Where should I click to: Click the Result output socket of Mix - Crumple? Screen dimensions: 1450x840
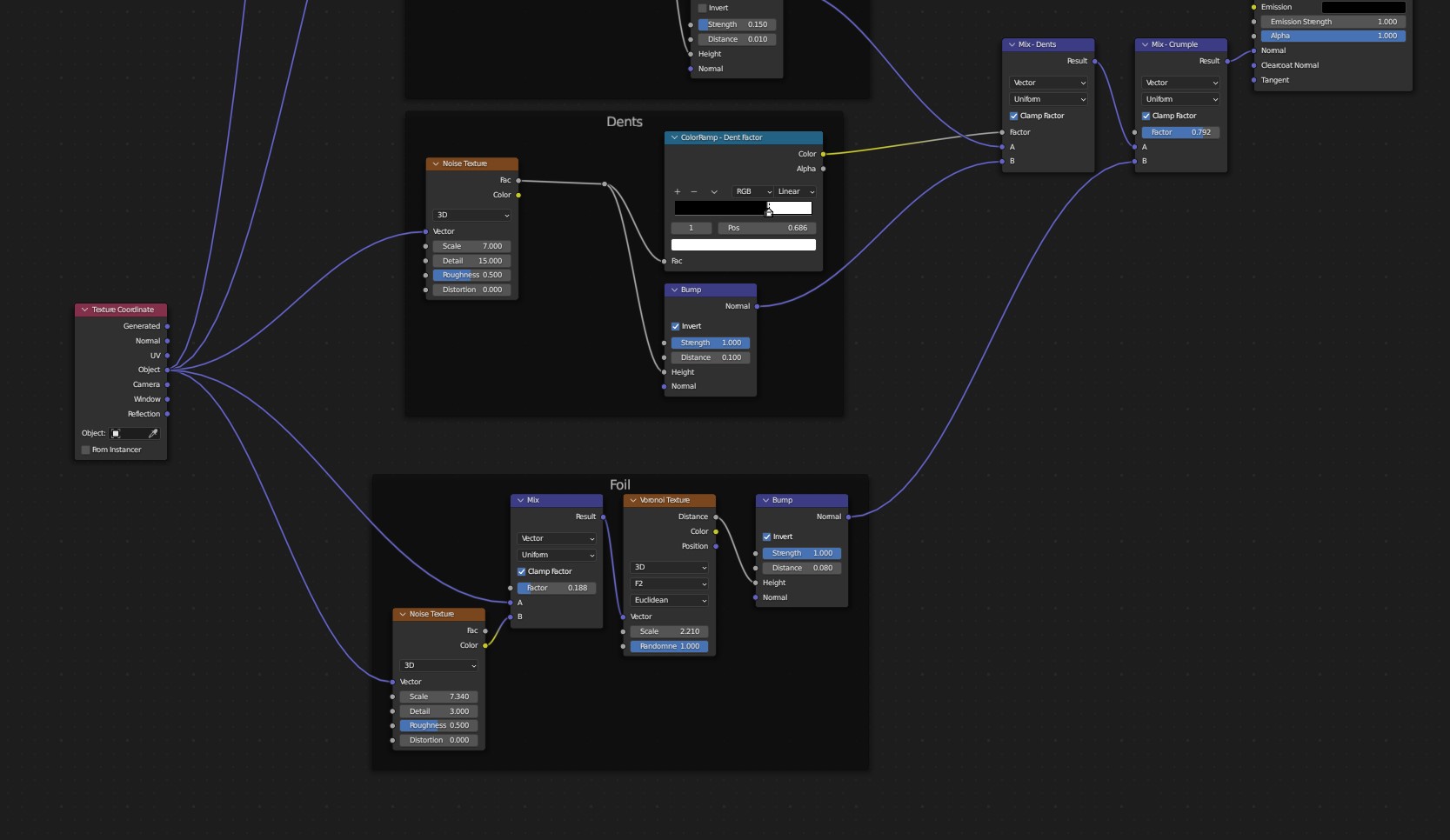[1227, 61]
